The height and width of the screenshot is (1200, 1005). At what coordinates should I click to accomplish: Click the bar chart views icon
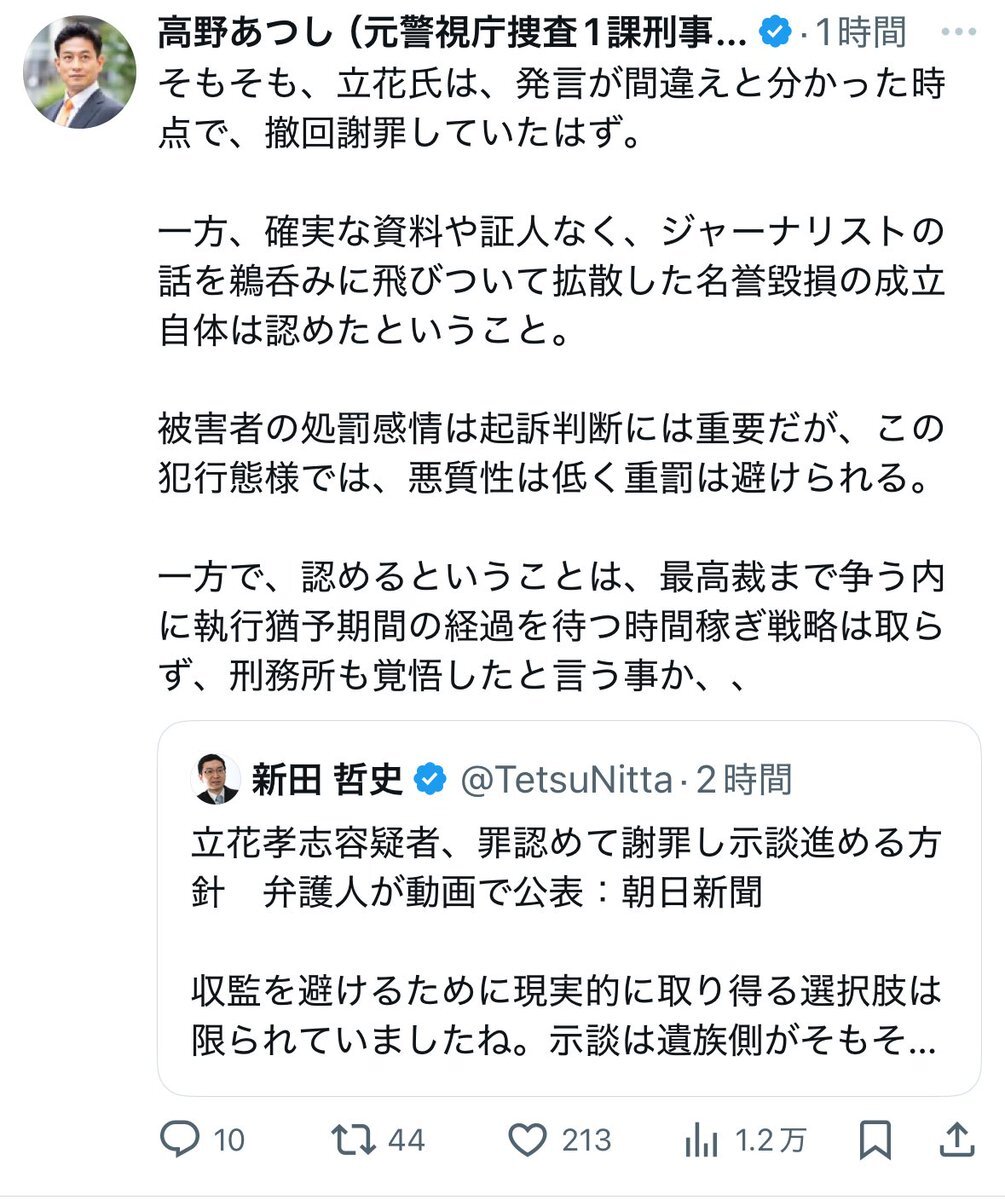702,1139
